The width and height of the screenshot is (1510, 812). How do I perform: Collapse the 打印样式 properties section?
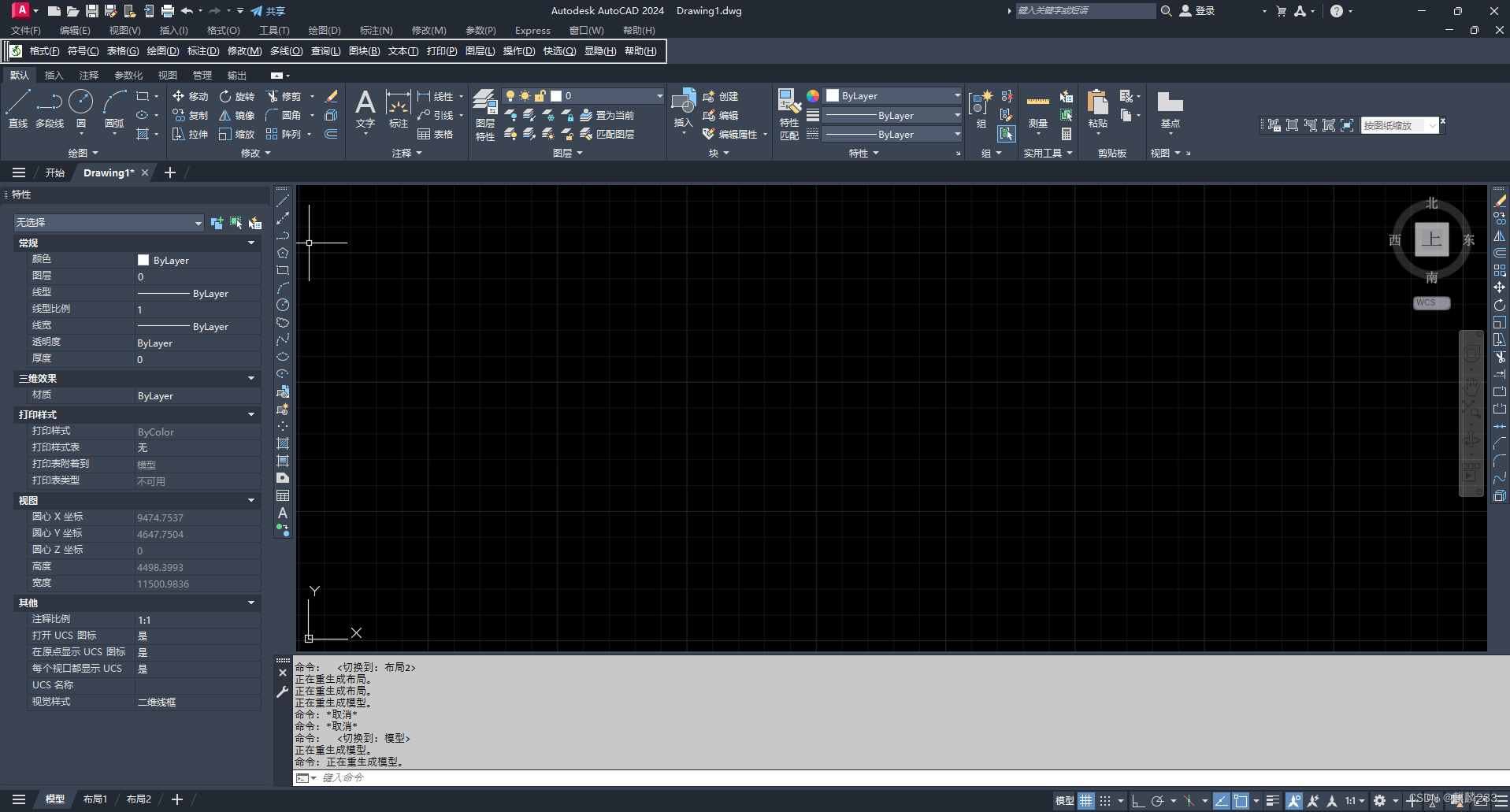tap(251, 414)
